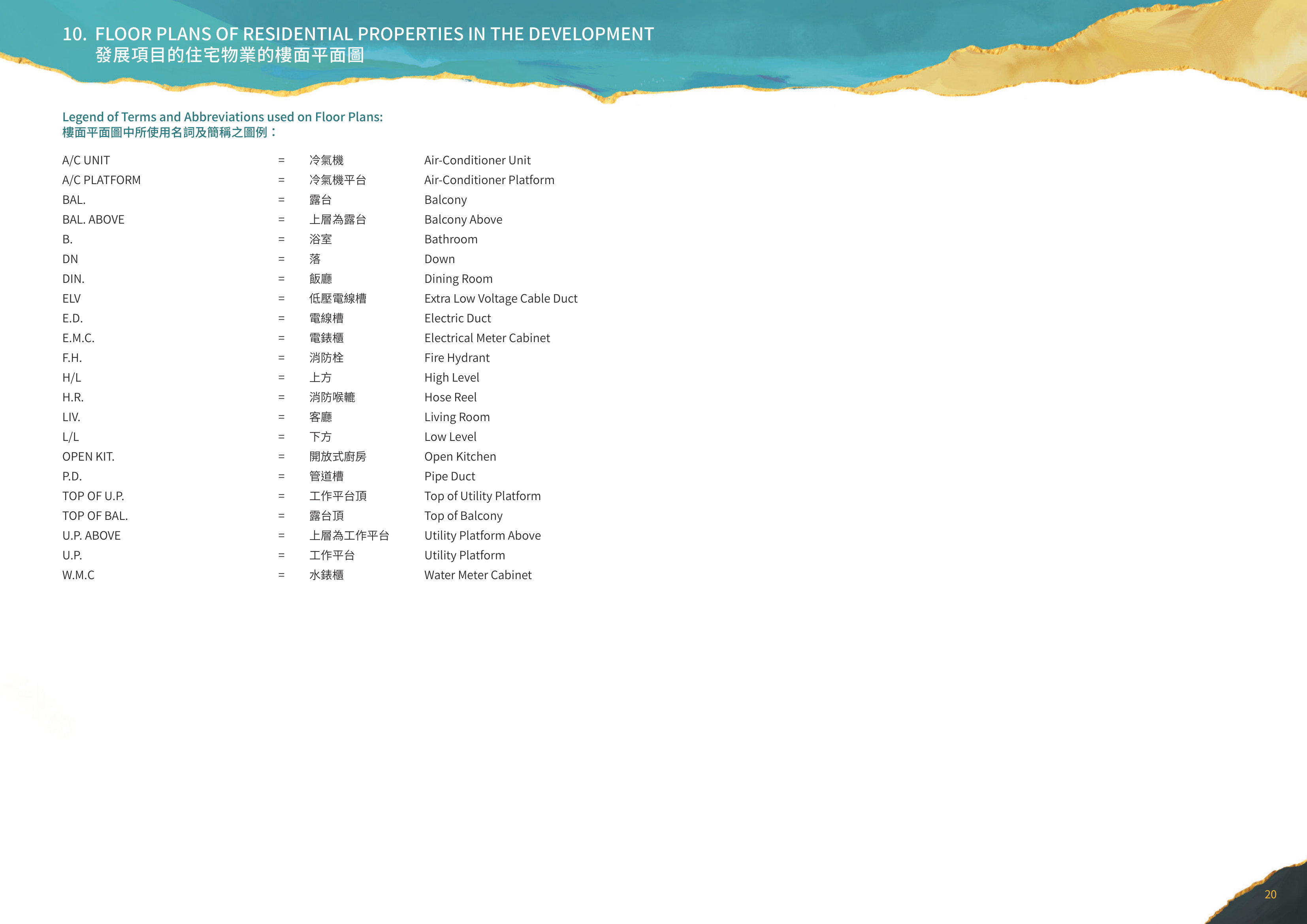The image size is (1307, 924).
Task: Click the text 'Top of Utility Platform'
Action: pos(482,497)
